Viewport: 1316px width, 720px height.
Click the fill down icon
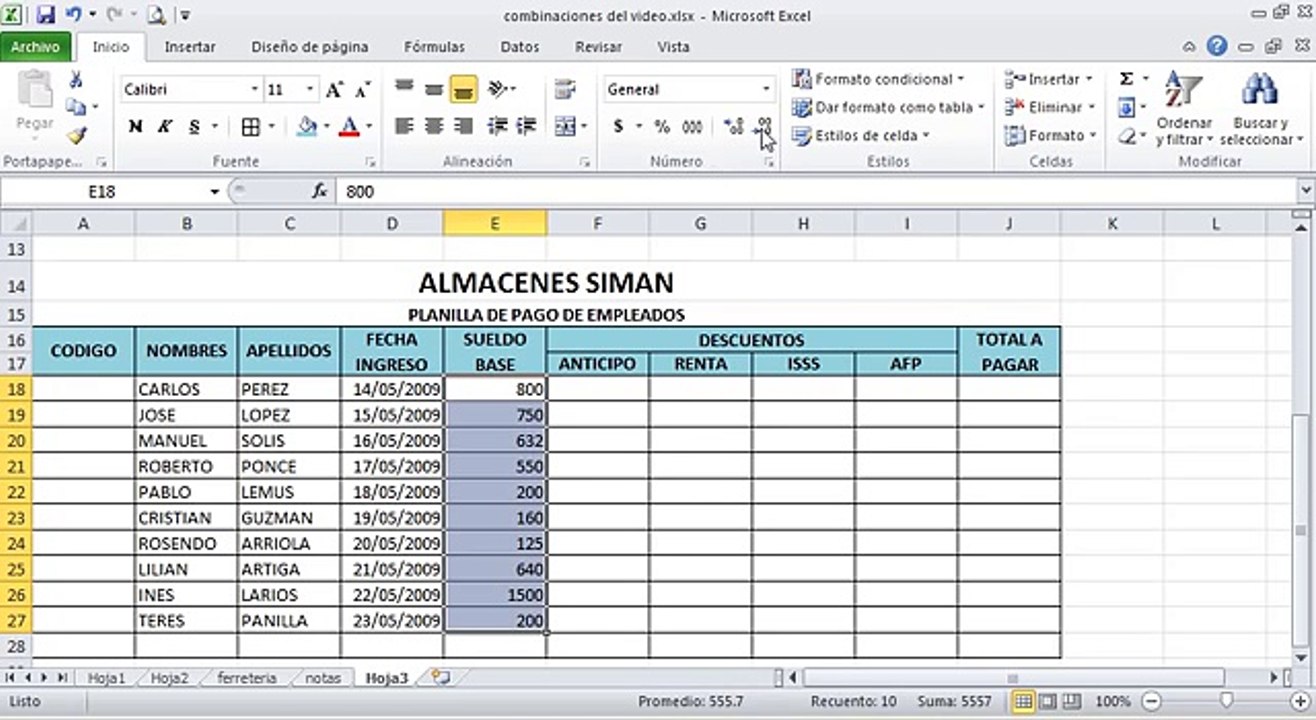[1126, 107]
